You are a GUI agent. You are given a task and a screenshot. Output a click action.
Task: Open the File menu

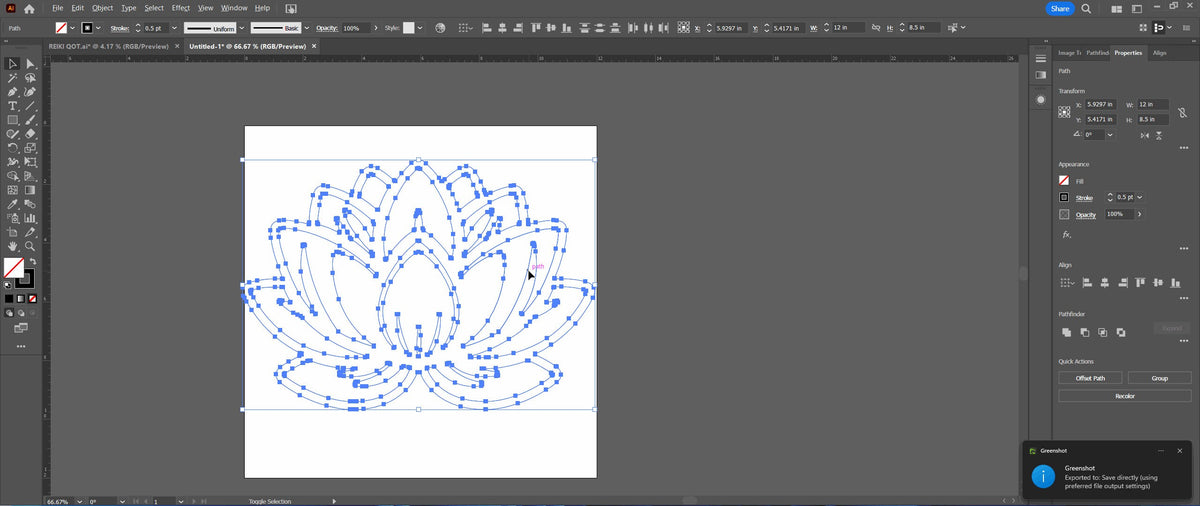[x=58, y=8]
